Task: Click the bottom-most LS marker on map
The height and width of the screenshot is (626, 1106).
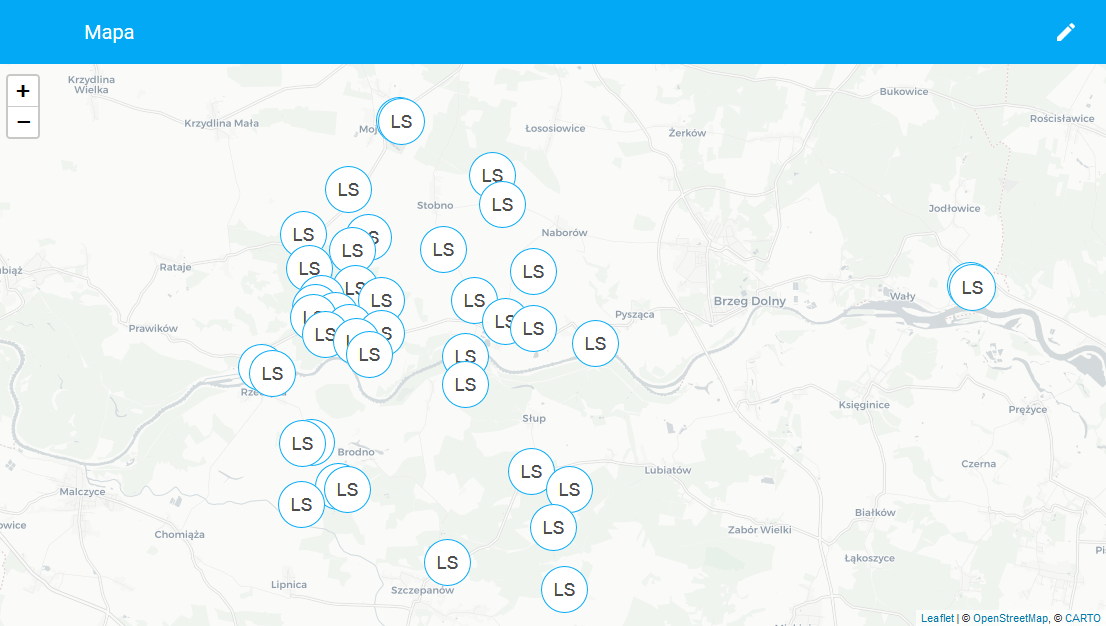Action: (564, 589)
